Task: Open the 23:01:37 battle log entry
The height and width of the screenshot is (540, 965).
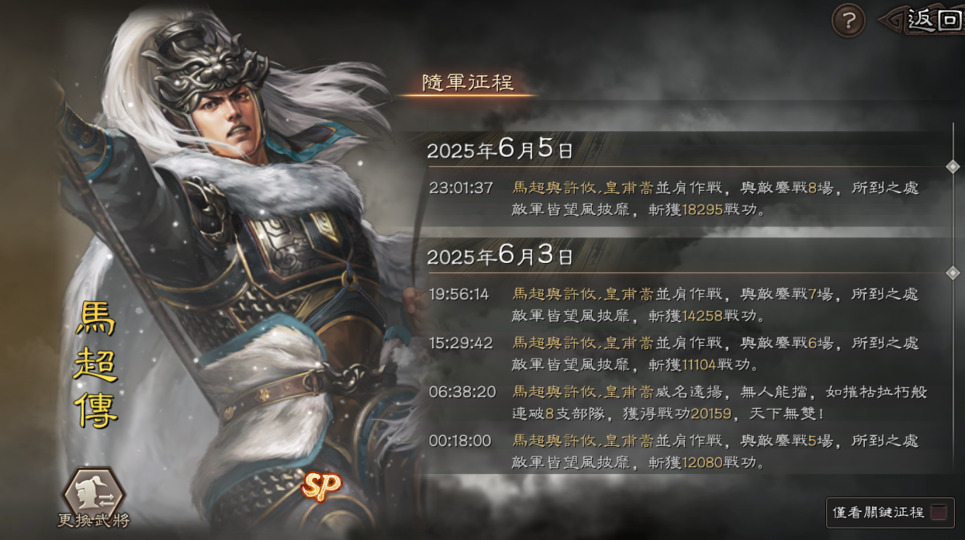Action: click(675, 198)
